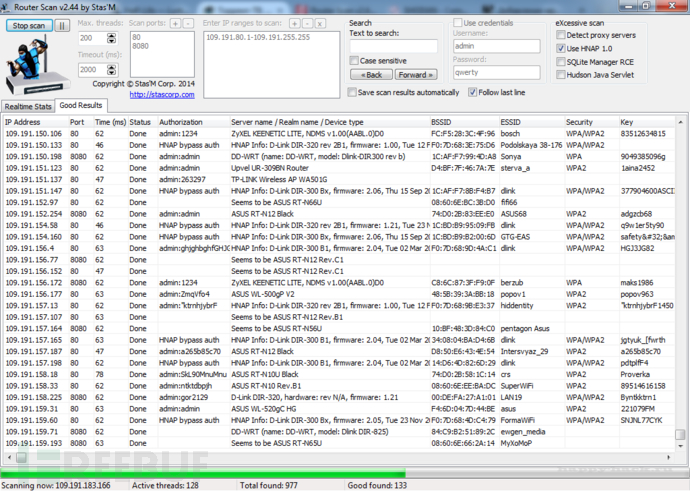Select row with IP 109.191.159.193

point(339,443)
